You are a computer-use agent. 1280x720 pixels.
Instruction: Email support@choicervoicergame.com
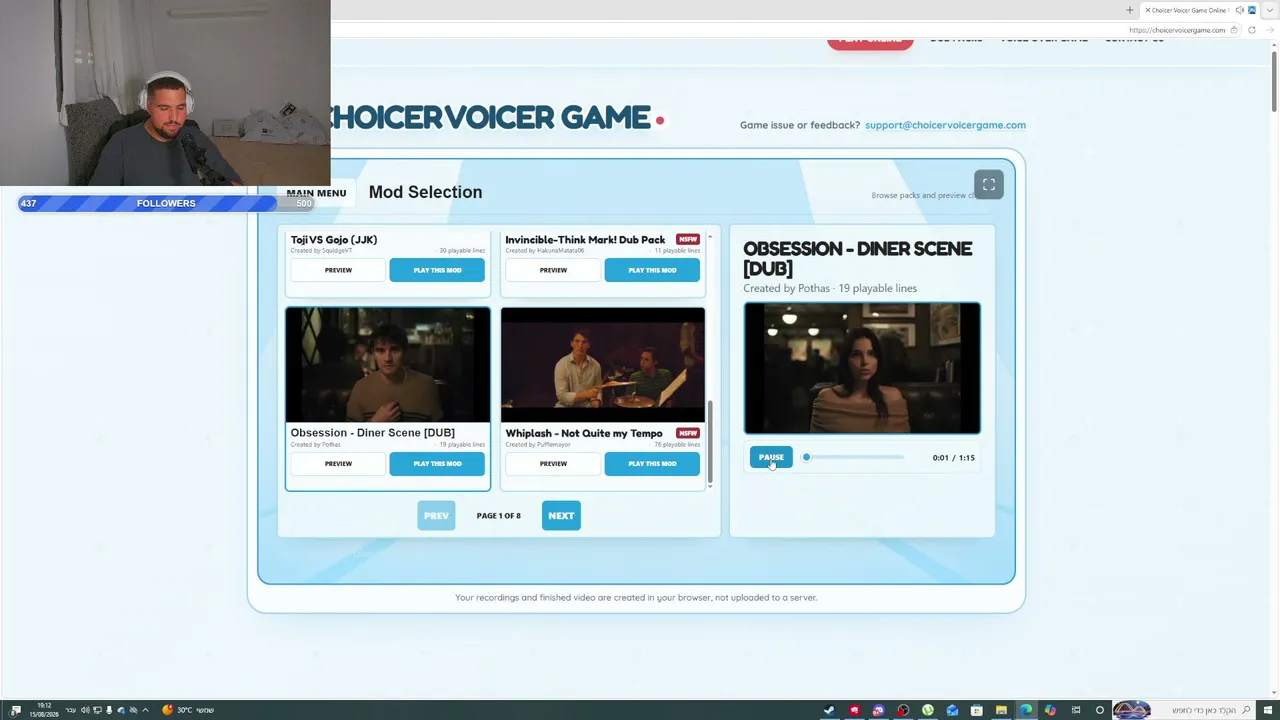(945, 125)
